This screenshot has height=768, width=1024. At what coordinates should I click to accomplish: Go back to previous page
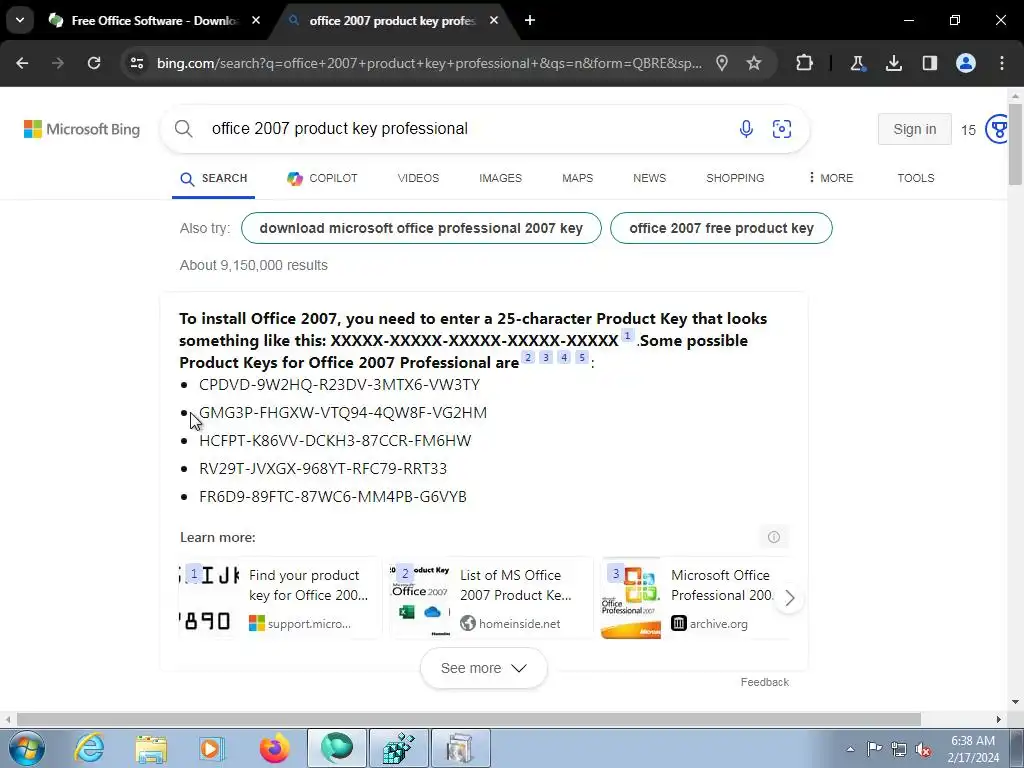pyautogui.click(x=22, y=63)
